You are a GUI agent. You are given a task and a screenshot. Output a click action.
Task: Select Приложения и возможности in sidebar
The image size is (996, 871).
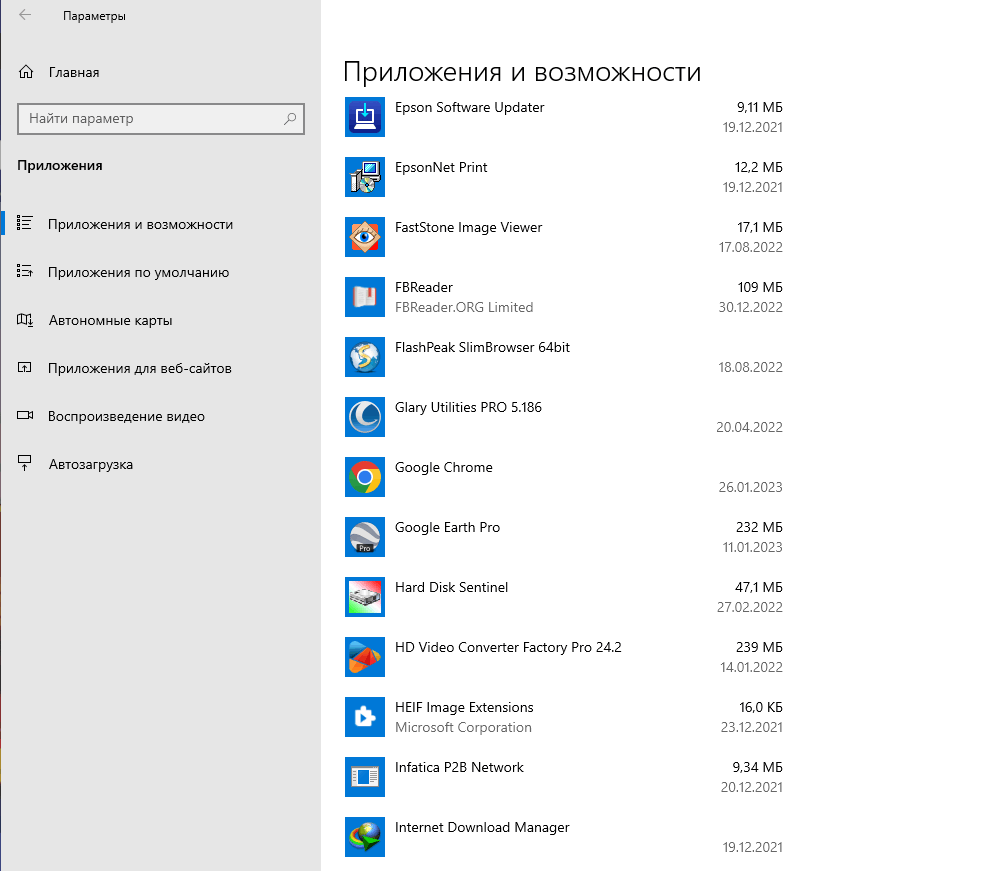coord(140,224)
